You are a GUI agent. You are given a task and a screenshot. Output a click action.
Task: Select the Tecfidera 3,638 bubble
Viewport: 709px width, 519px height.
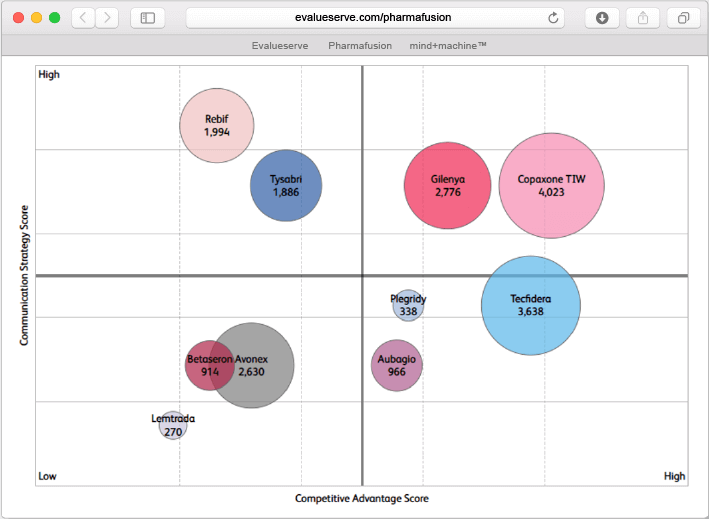coord(531,306)
